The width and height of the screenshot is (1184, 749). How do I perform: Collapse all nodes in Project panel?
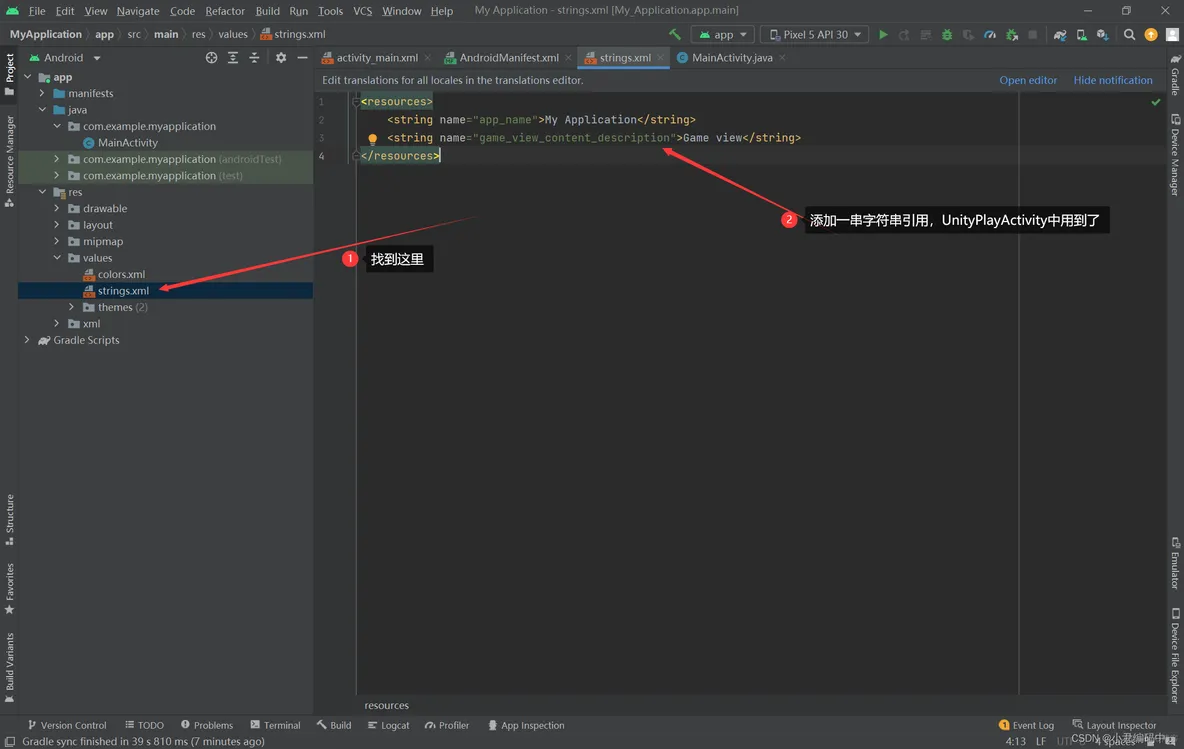[254, 57]
